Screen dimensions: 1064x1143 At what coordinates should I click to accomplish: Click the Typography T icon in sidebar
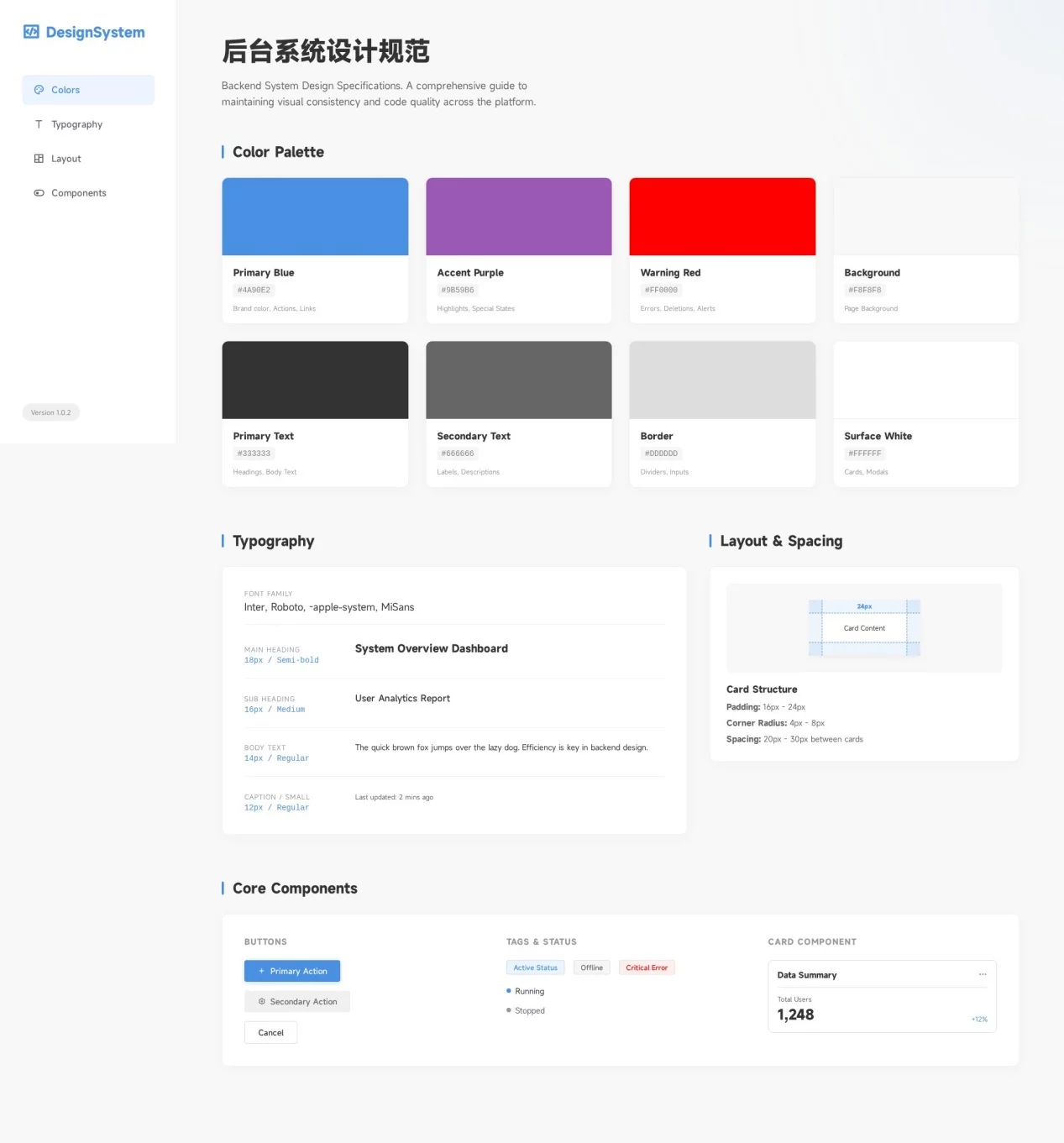point(39,124)
